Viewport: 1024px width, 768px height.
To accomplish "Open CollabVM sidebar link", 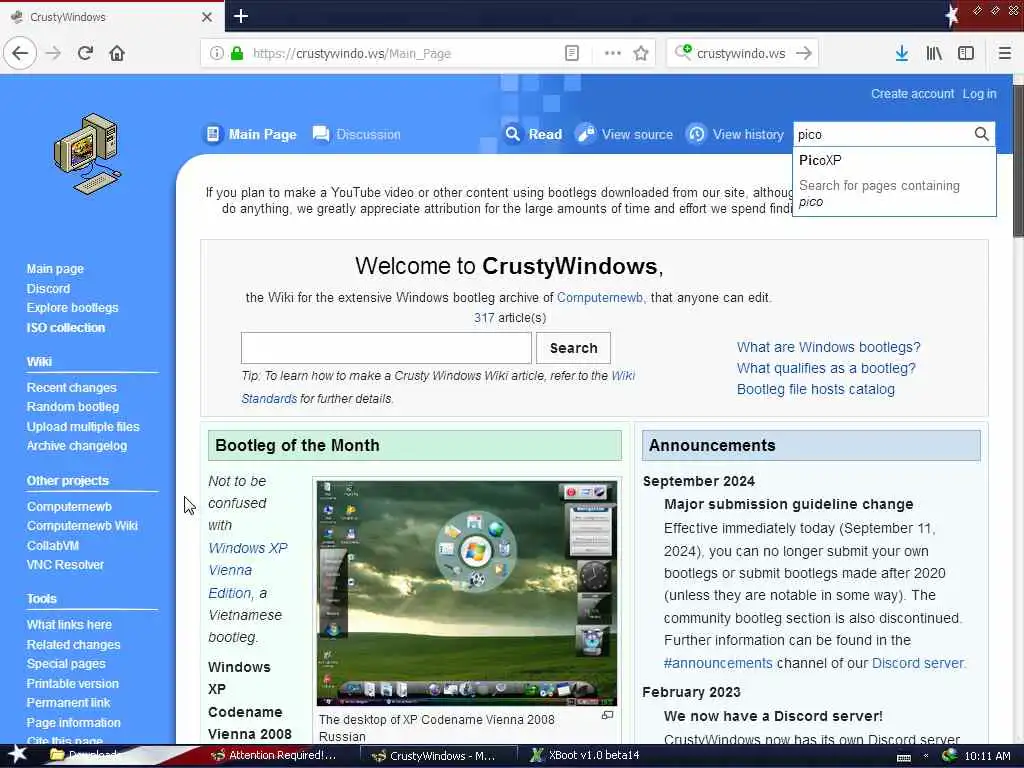I will point(52,545).
